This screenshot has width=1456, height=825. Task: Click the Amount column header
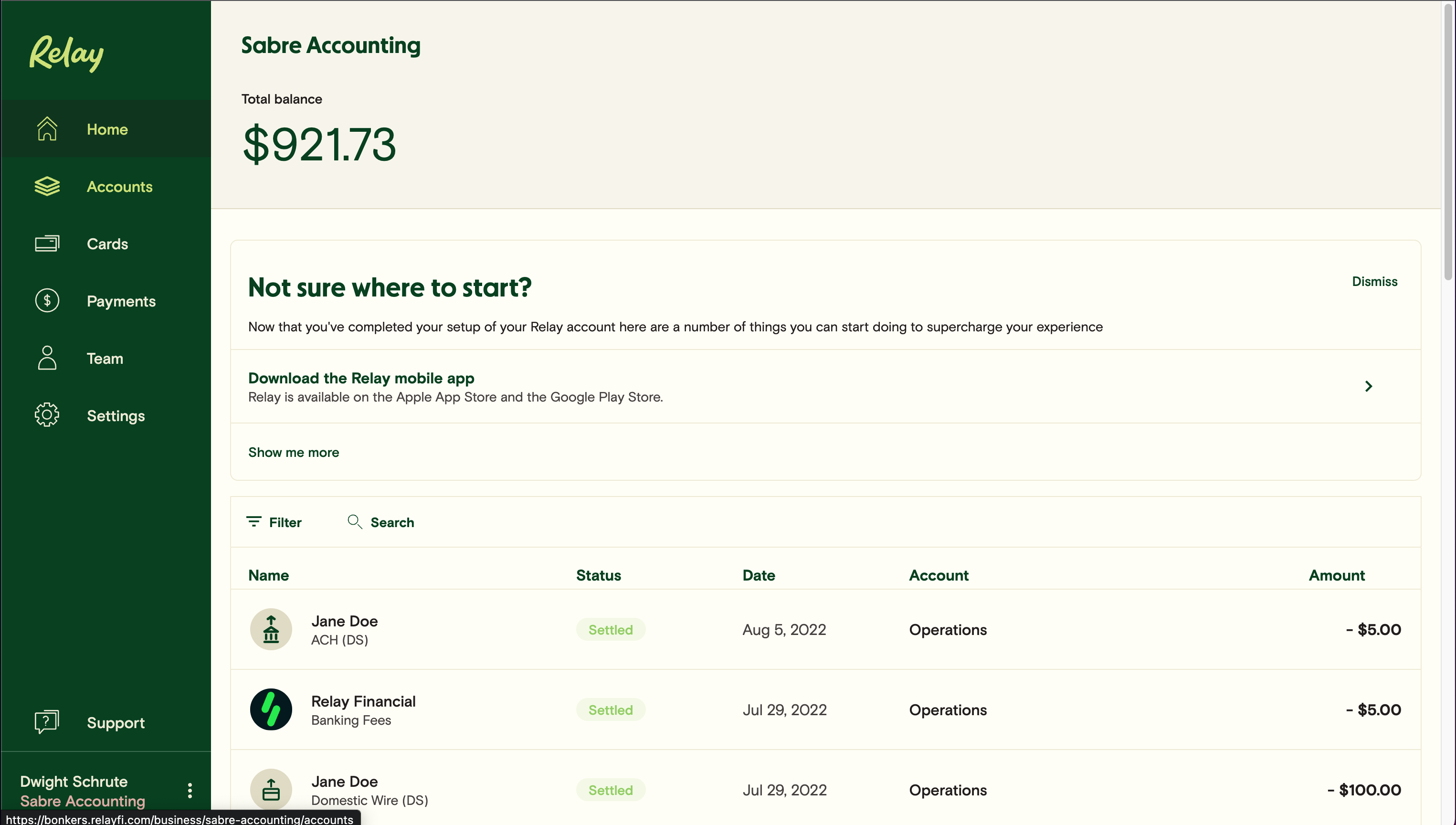pos(1337,575)
